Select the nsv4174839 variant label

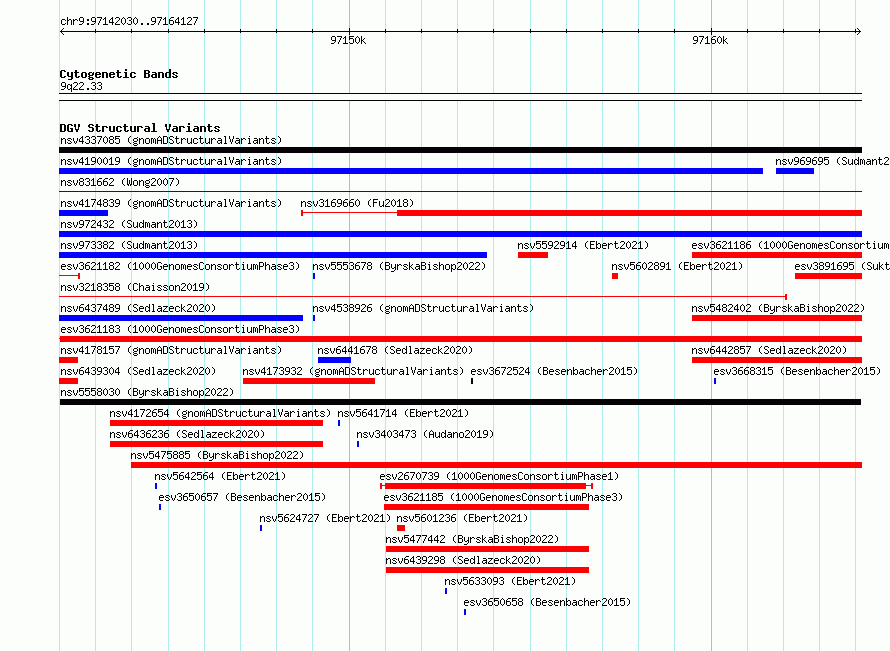pyautogui.click(x=171, y=203)
